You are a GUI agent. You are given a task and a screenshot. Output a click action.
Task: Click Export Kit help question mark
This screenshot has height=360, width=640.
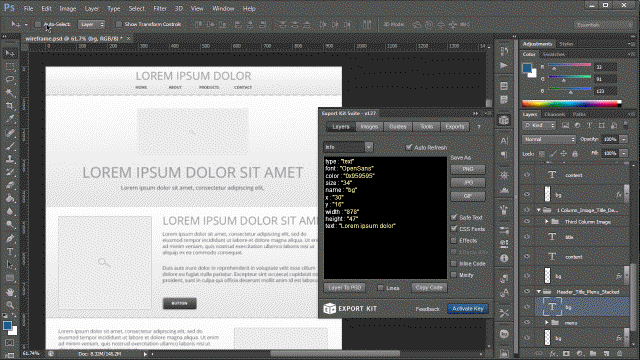479,127
